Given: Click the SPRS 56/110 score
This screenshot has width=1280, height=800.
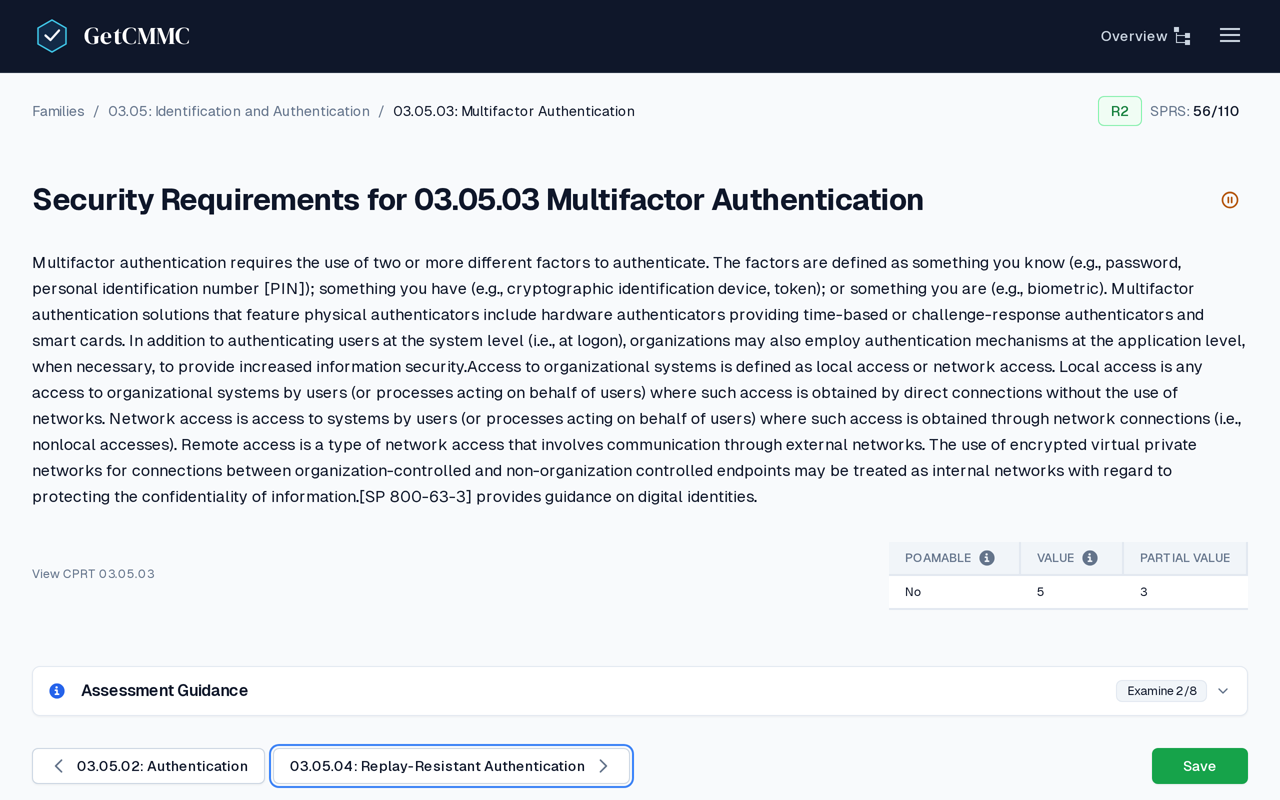Looking at the screenshot, I should [x=1194, y=111].
